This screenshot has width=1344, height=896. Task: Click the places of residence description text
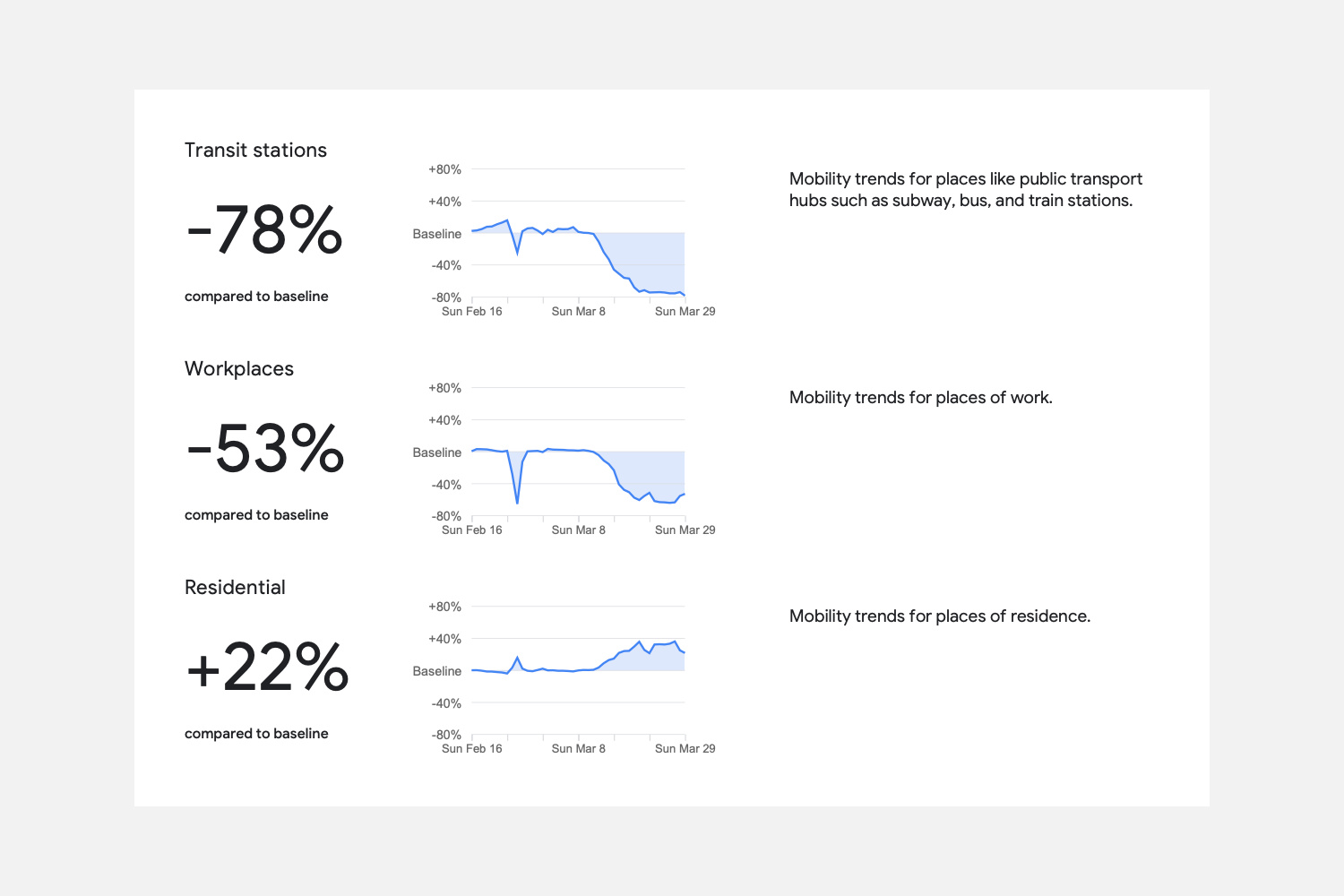coord(940,616)
